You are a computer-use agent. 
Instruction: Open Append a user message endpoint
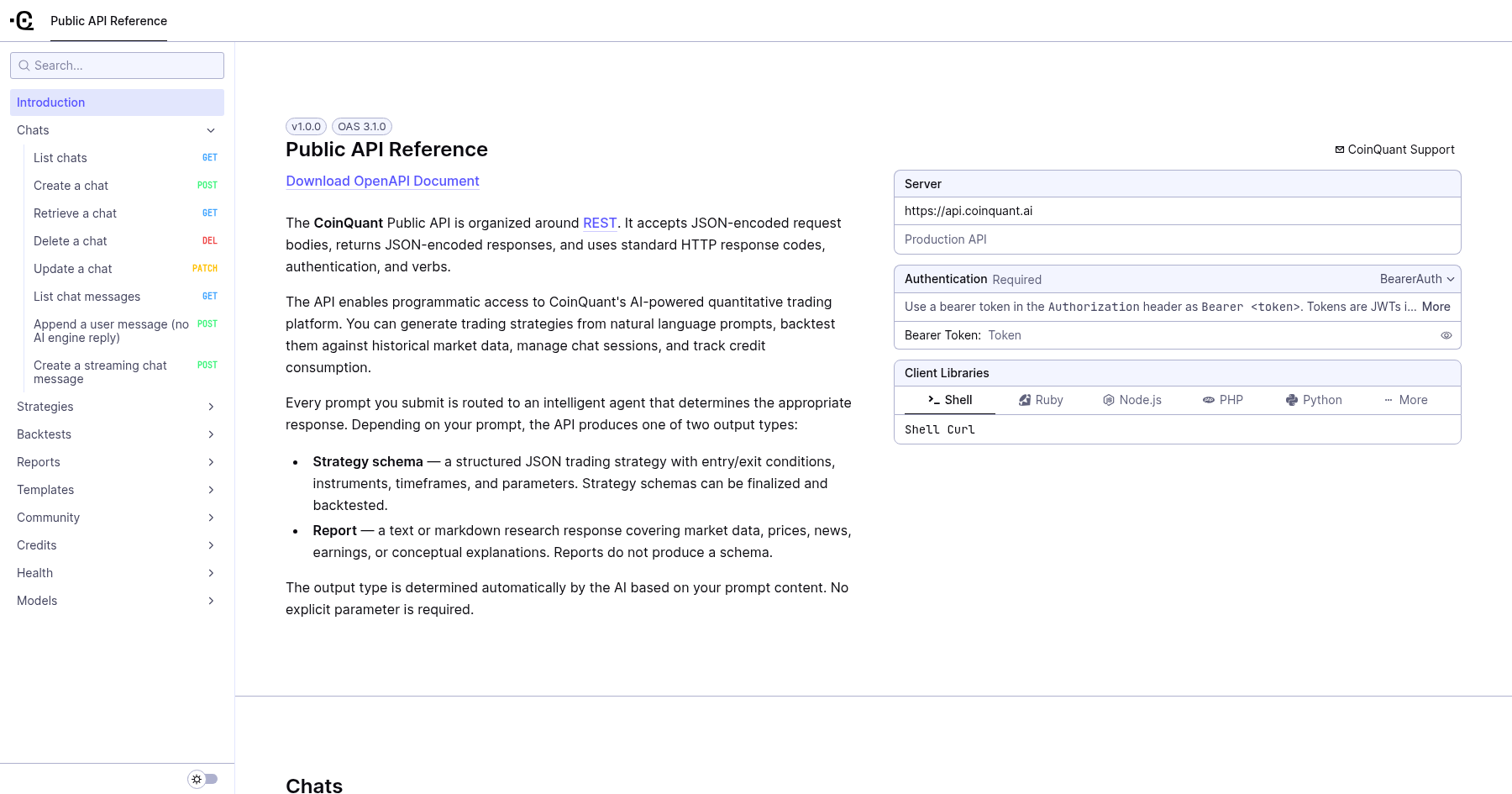pos(125,331)
